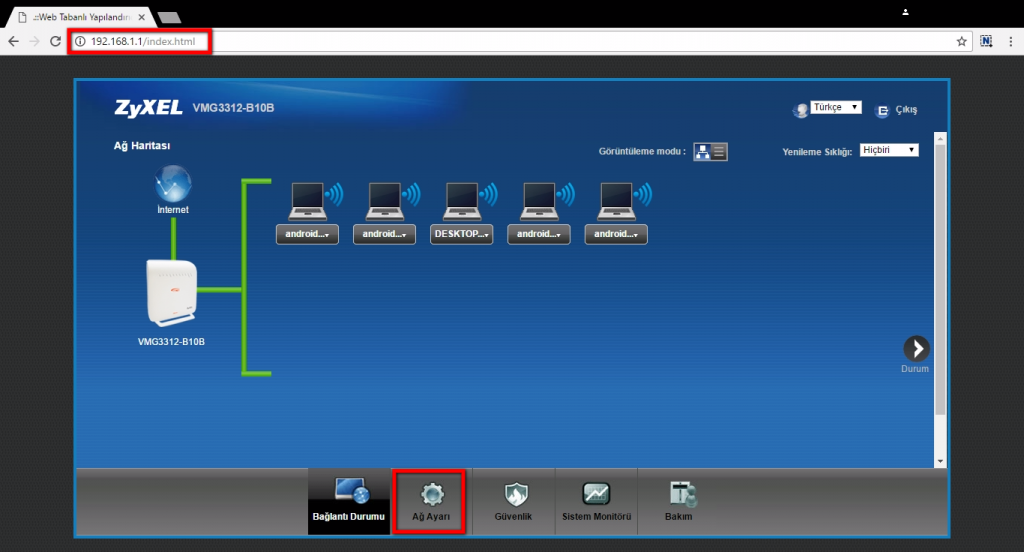Click the vertical scrollbar thumb
Viewport: 1024px width, 552px height.
click(940, 280)
